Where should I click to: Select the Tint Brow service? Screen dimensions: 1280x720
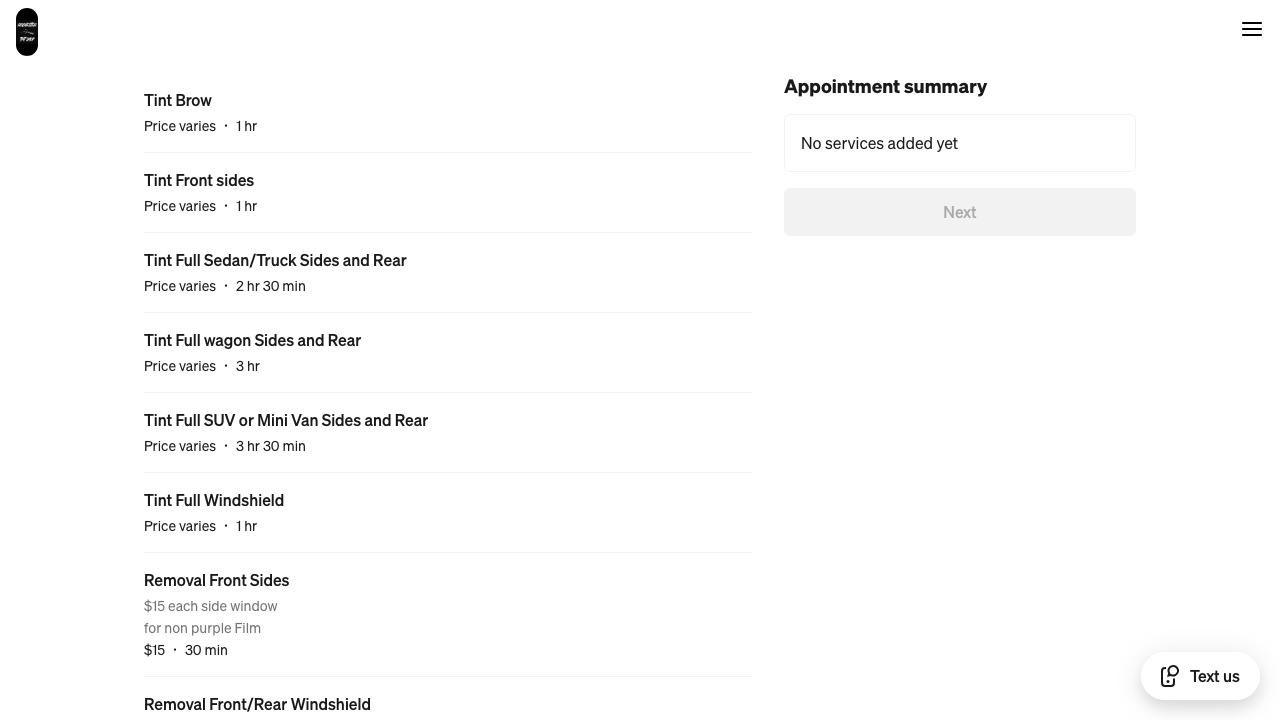(x=178, y=100)
